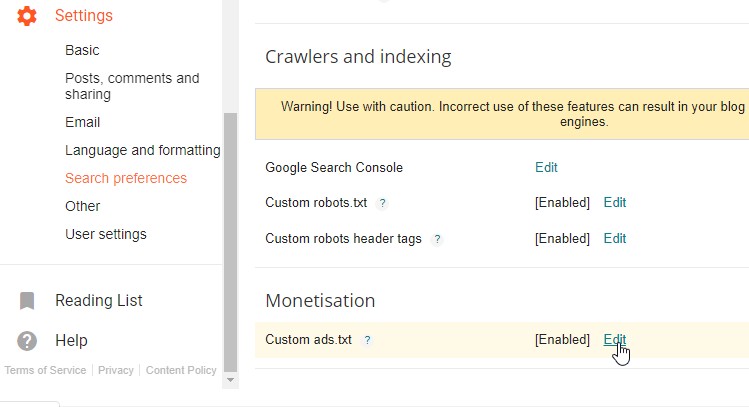Click help icon beside Custom robots header tags
The width and height of the screenshot is (749, 407).
point(437,239)
